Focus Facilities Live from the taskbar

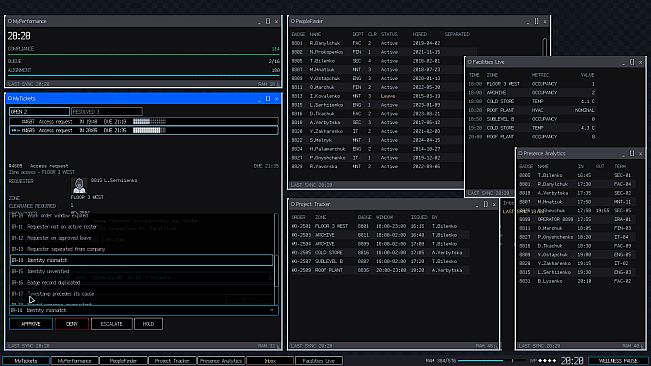pyautogui.click(x=319, y=361)
